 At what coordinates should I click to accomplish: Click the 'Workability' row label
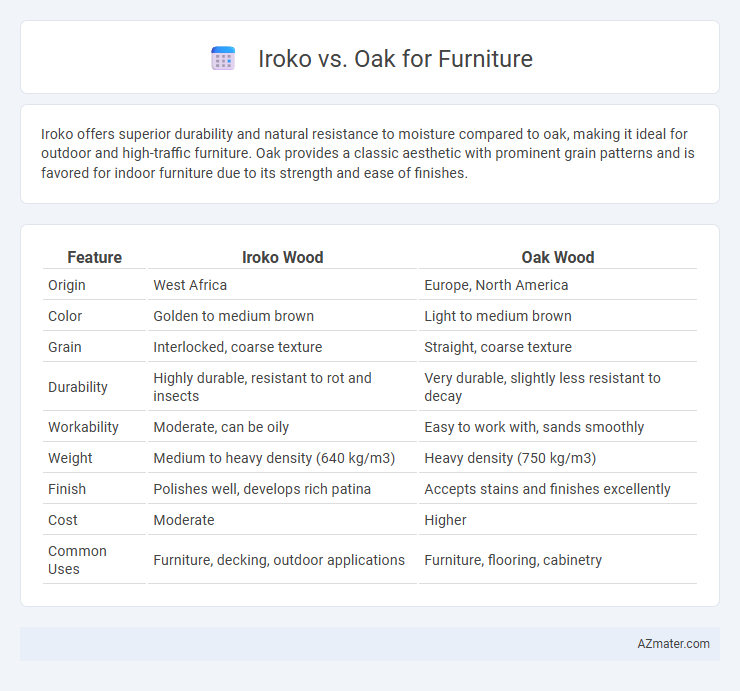point(83,427)
